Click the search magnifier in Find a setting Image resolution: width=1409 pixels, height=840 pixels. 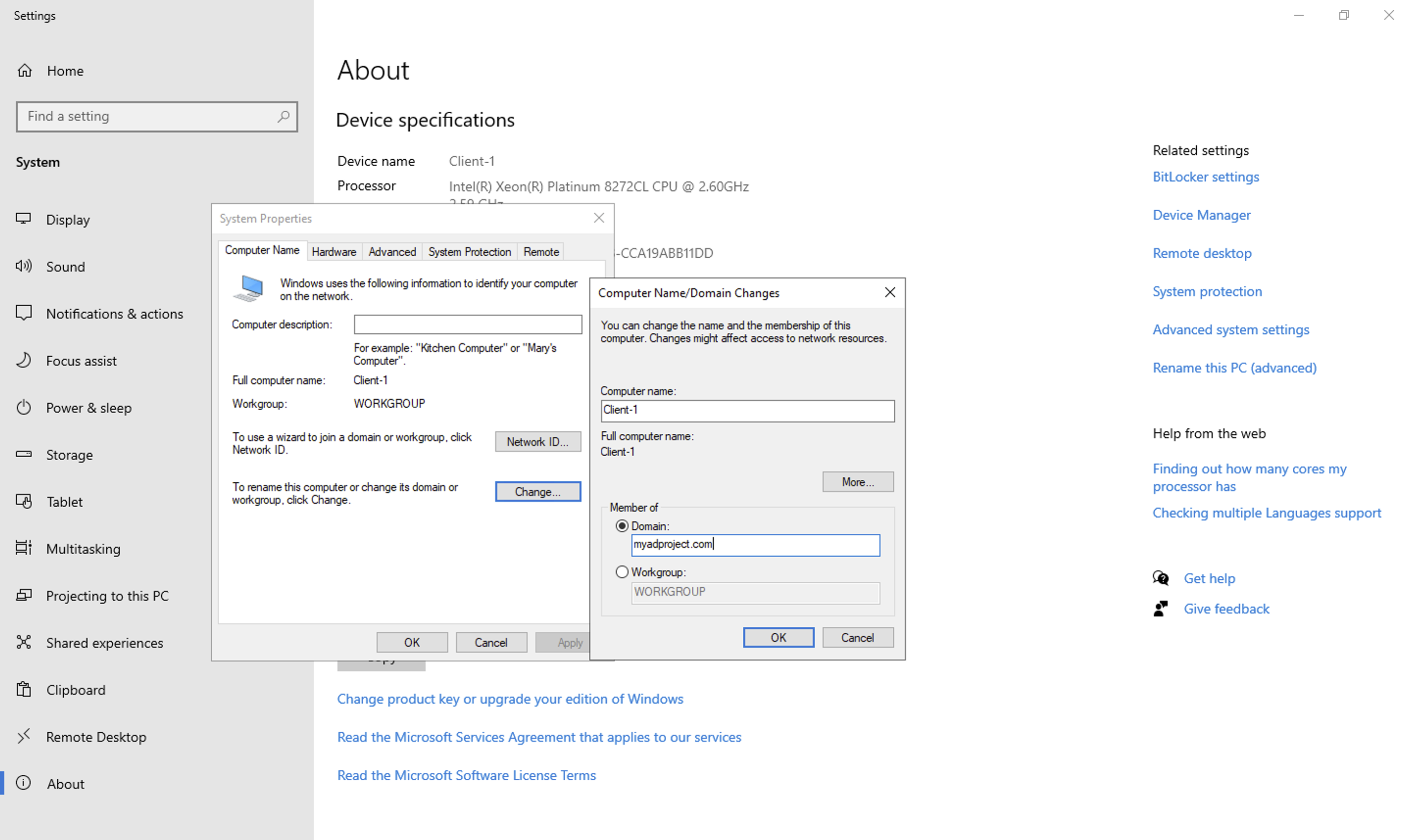pyautogui.click(x=283, y=116)
